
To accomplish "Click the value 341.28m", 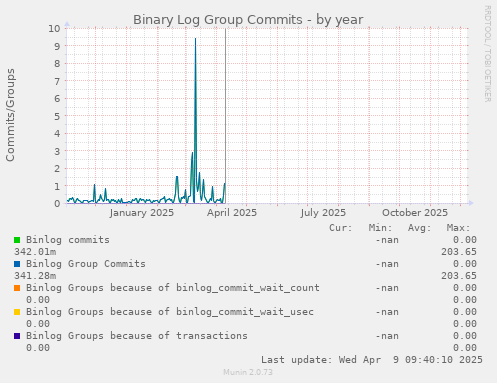I will (x=35, y=276).
